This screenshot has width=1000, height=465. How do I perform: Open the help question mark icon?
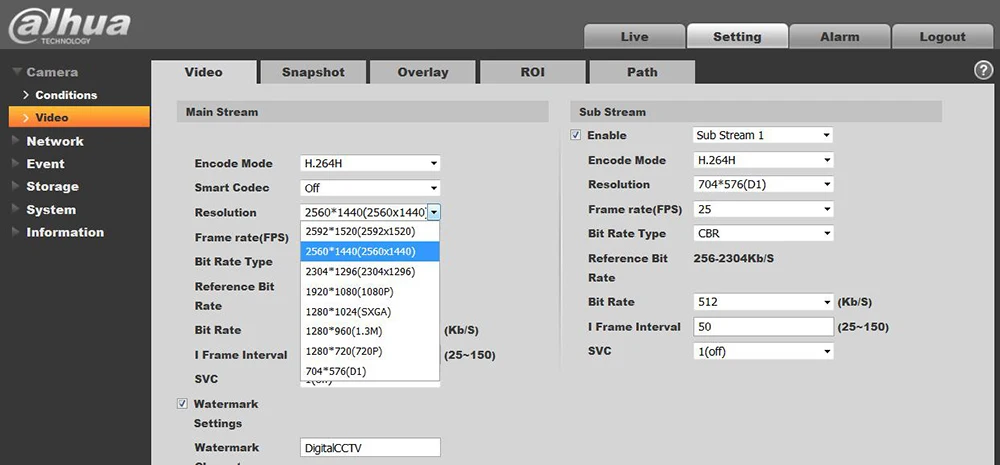point(983,71)
